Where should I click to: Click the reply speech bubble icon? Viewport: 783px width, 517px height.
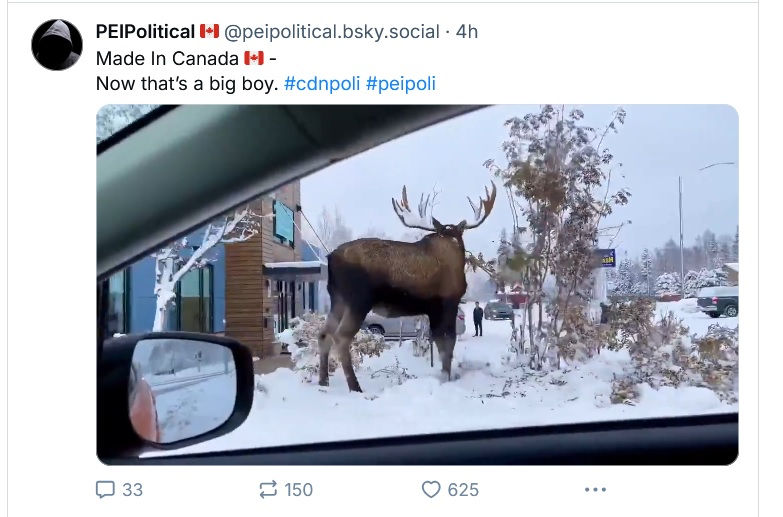click(105, 489)
